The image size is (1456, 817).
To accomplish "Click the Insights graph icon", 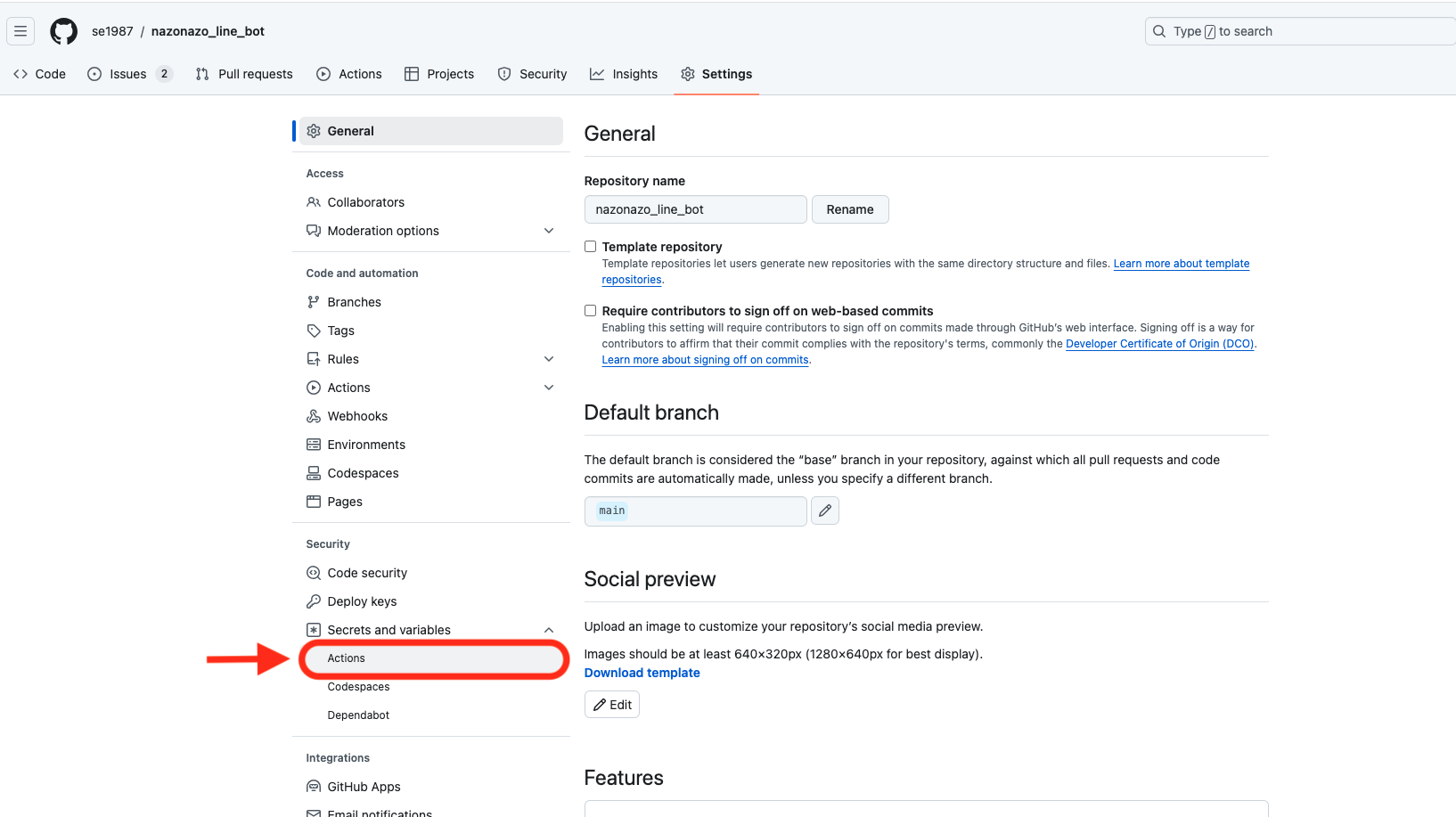I will click(x=597, y=74).
